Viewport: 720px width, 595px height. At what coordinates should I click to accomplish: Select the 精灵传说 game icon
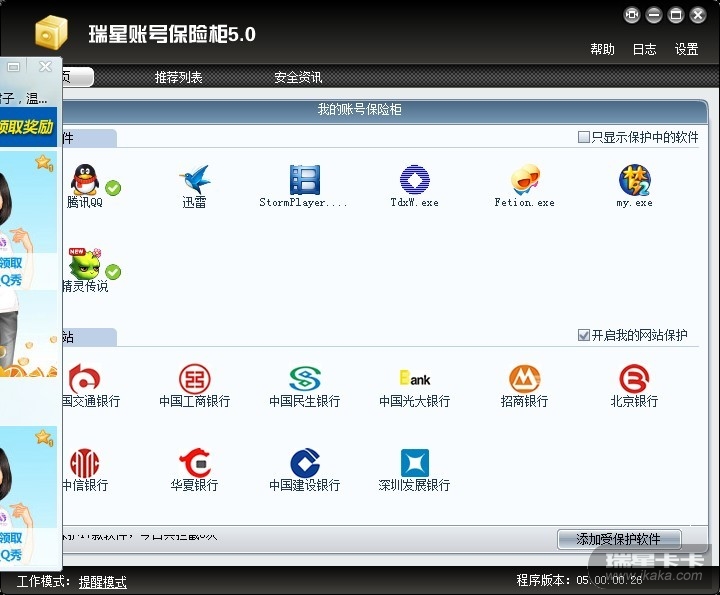pyautogui.click(x=85, y=264)
